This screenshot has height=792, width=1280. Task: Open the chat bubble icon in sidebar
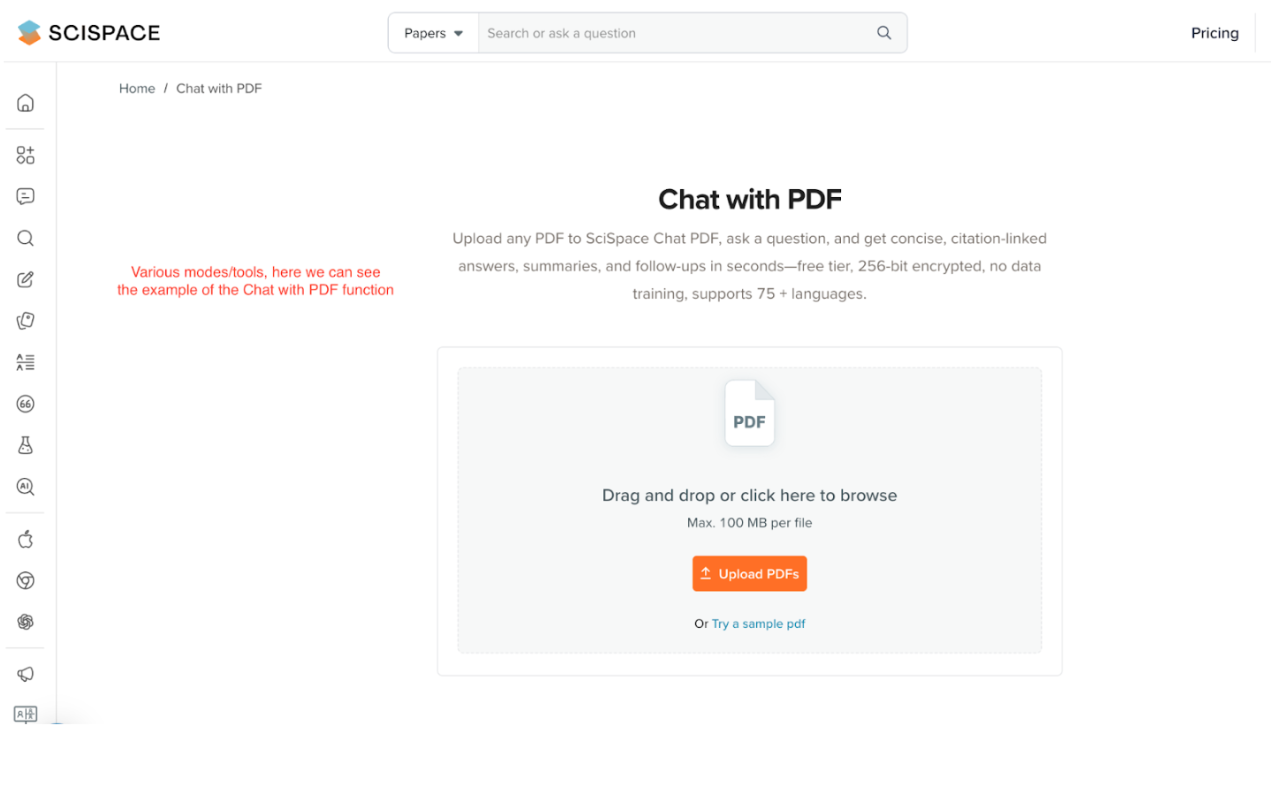click(26, 197)
